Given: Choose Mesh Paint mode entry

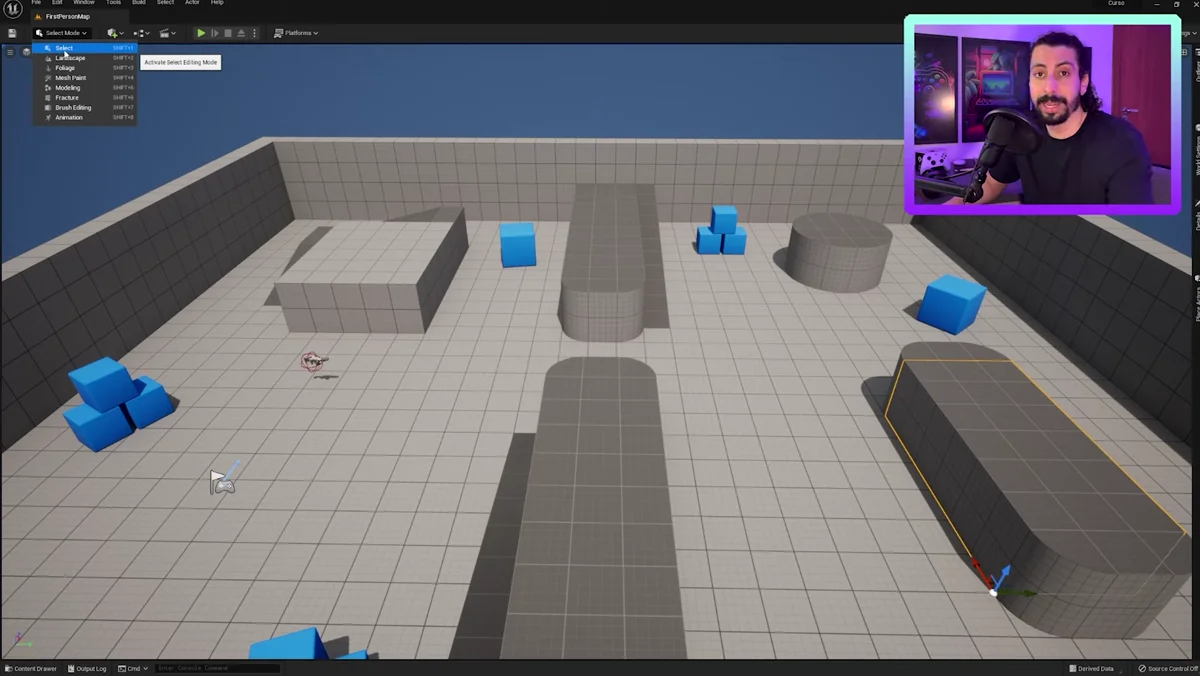Looking at the screenshot, I should (x=84, y=78).
